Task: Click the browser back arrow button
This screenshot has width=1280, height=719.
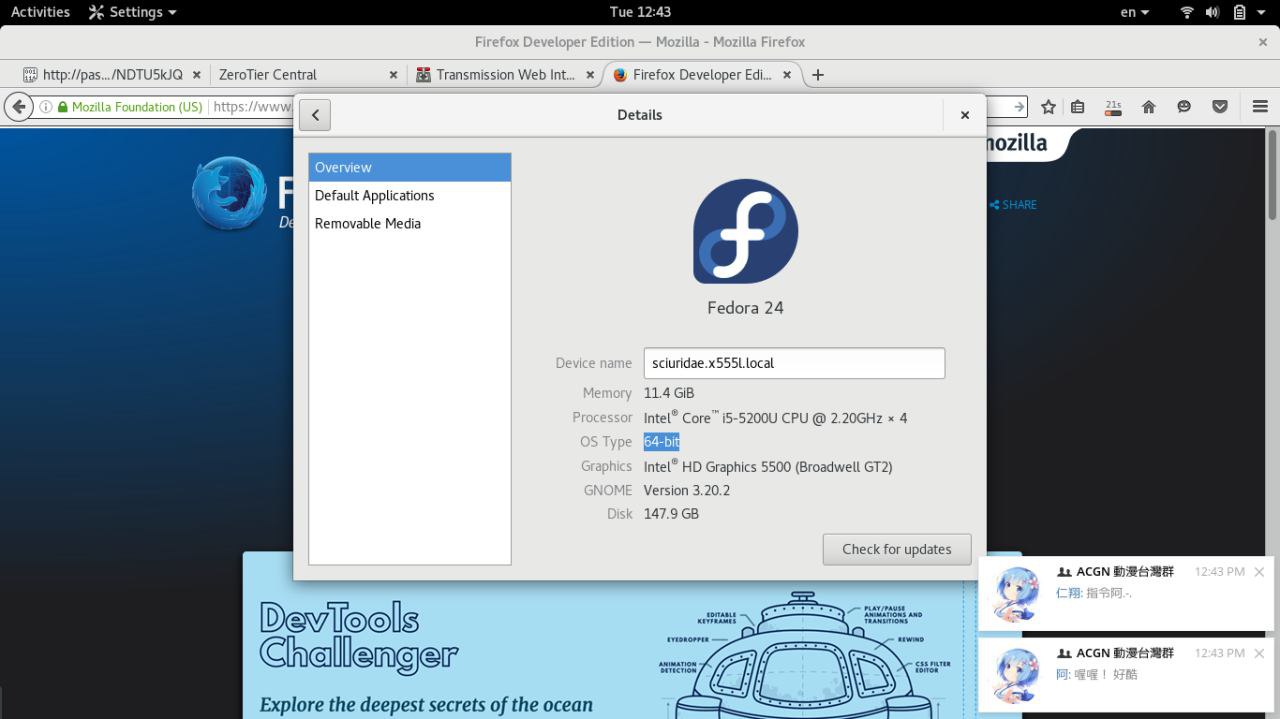Action: (18, 107)
